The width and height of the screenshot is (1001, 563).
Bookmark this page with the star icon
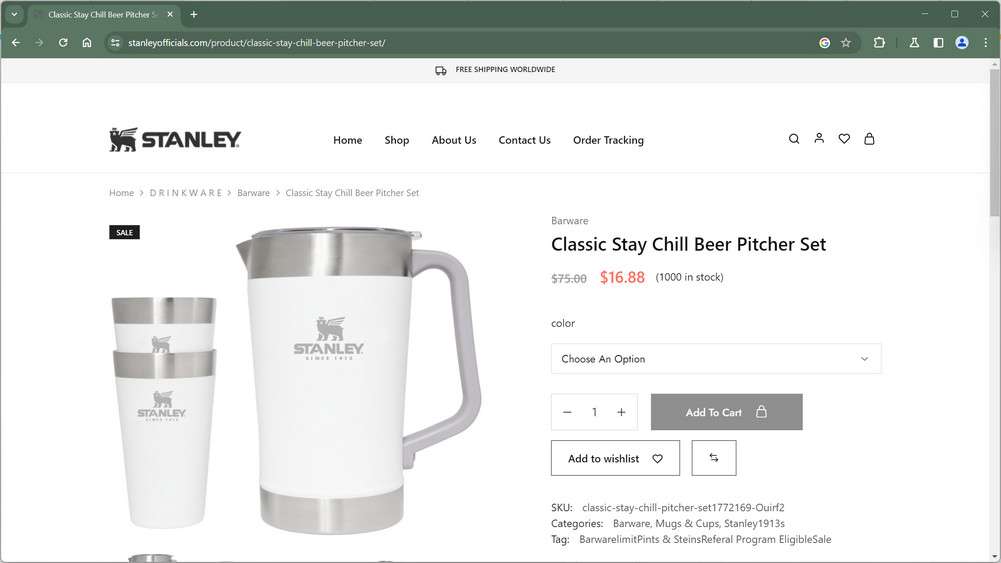tap(846, 43)
